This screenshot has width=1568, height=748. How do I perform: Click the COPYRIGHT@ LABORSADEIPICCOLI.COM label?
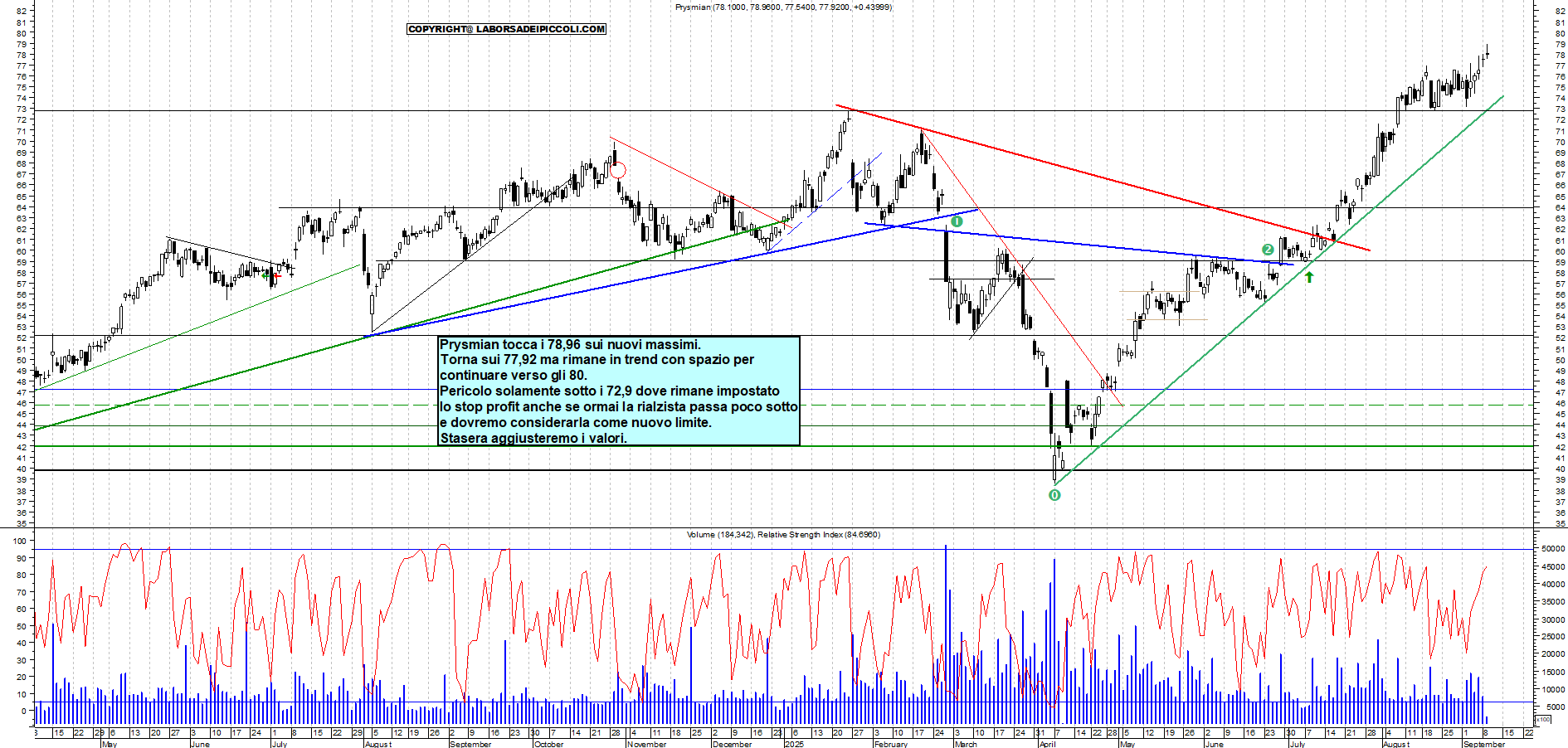pyautogui.click(x=506, y=29)
